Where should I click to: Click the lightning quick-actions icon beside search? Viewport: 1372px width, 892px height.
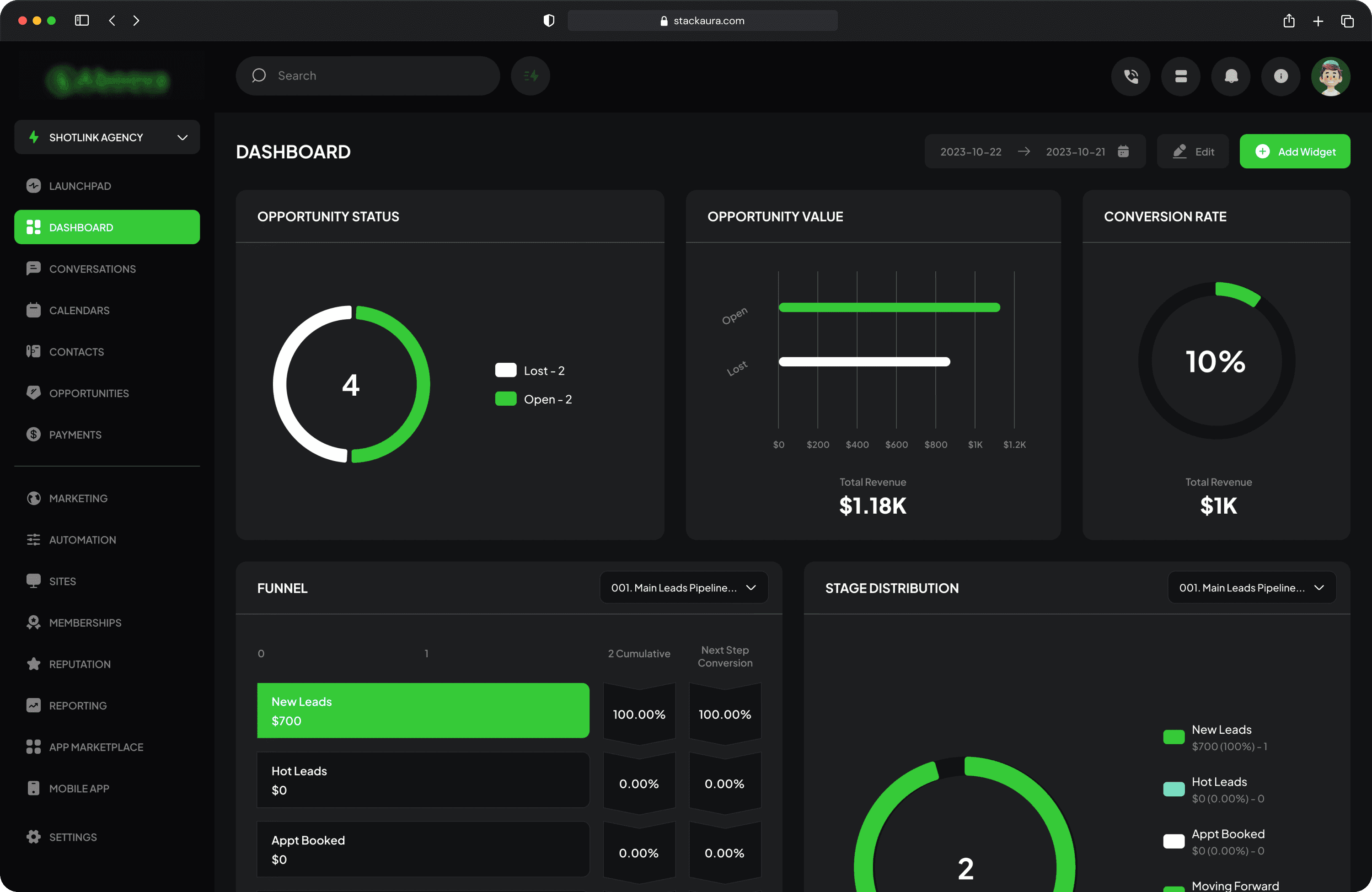click(530, 75)
